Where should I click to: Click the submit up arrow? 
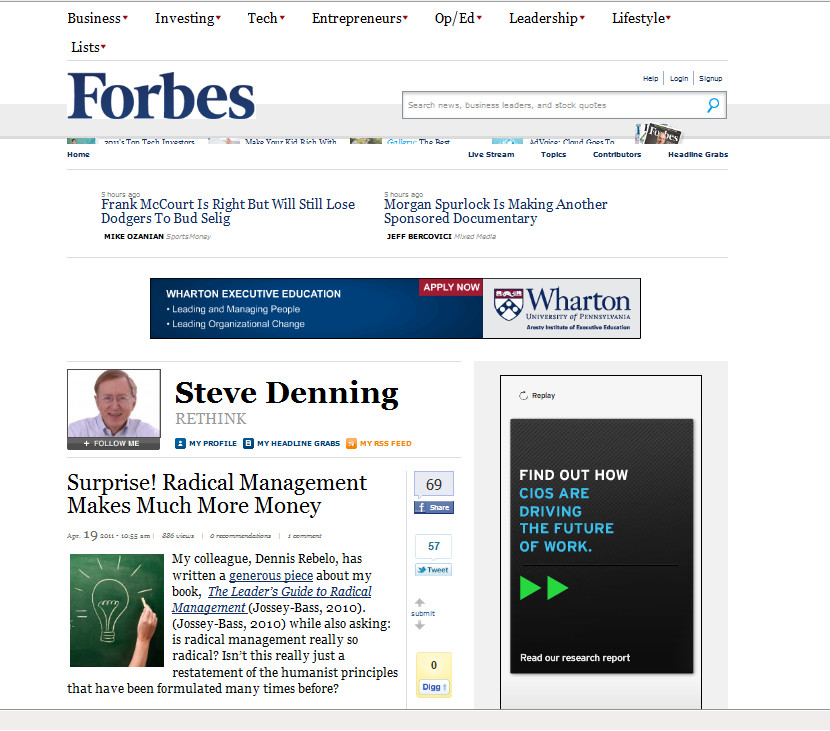[420, 602]
